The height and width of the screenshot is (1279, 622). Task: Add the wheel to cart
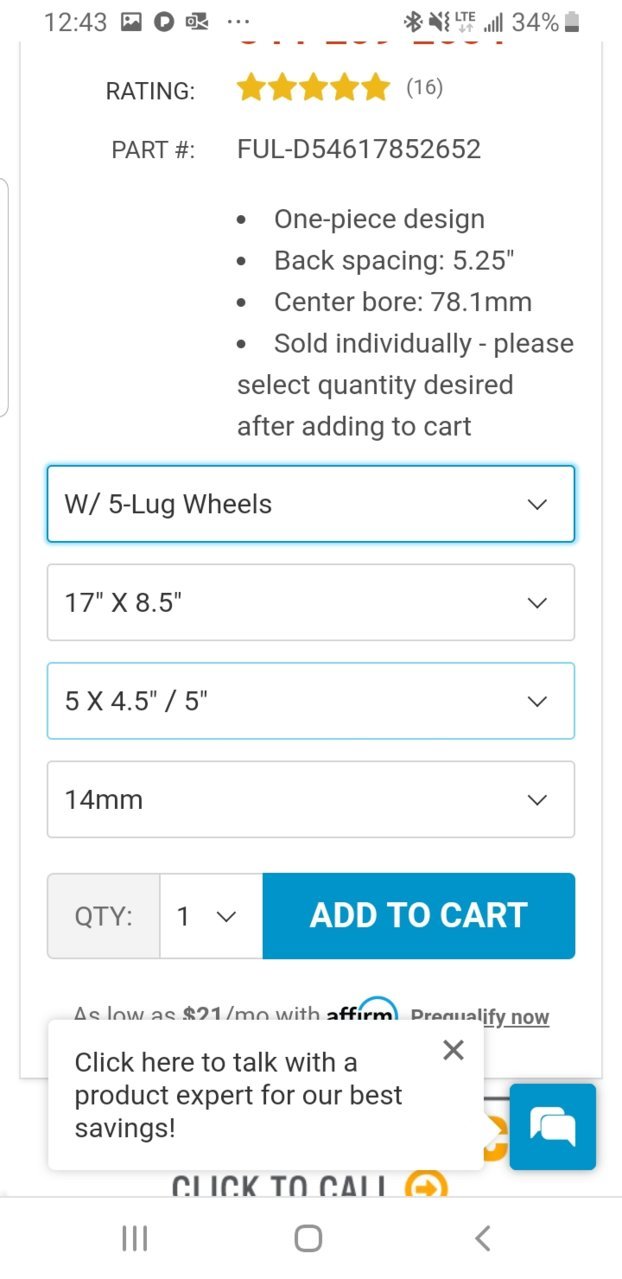point(419,916)
